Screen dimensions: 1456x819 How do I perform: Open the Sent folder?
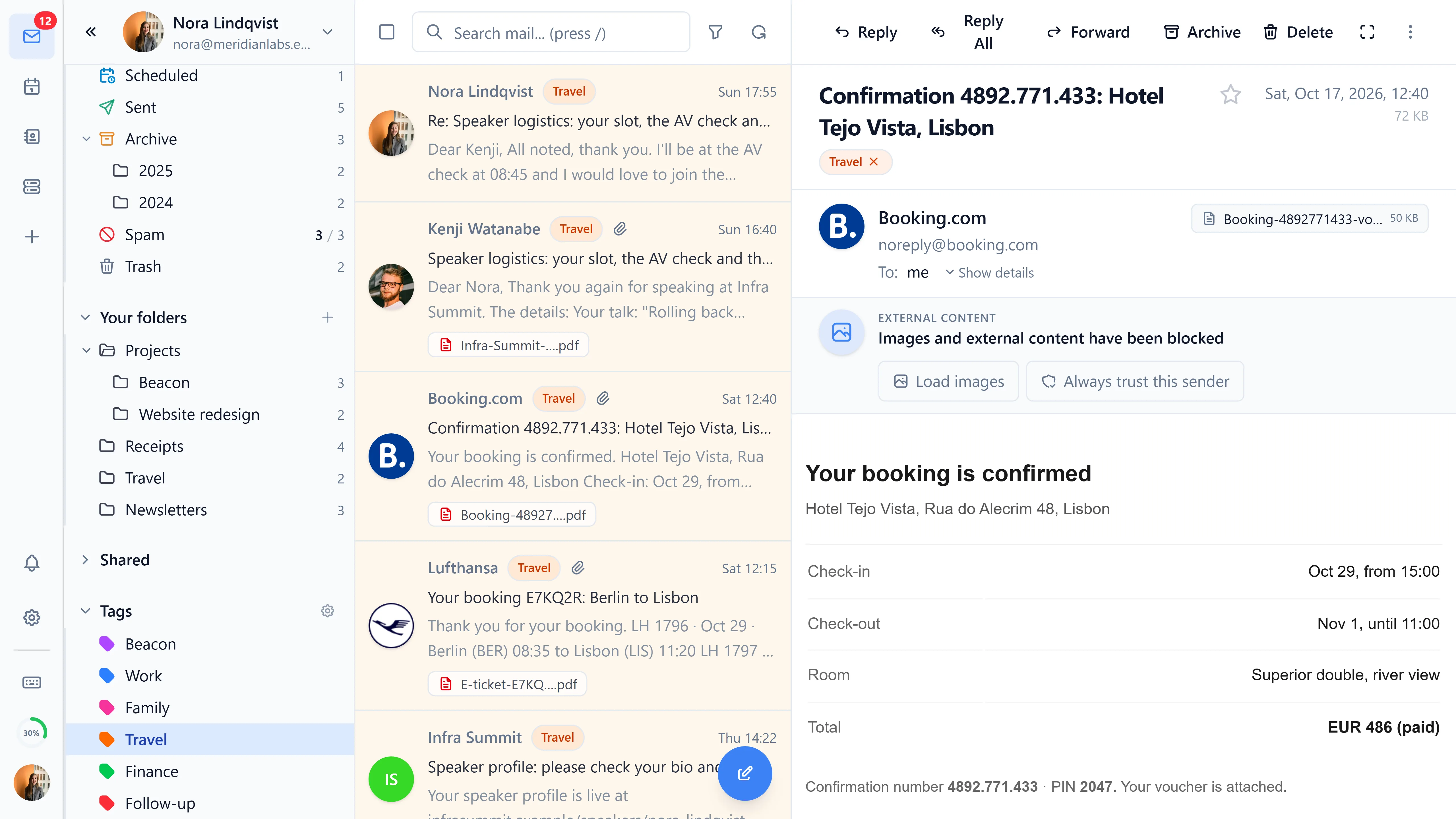tap(210, 107)
